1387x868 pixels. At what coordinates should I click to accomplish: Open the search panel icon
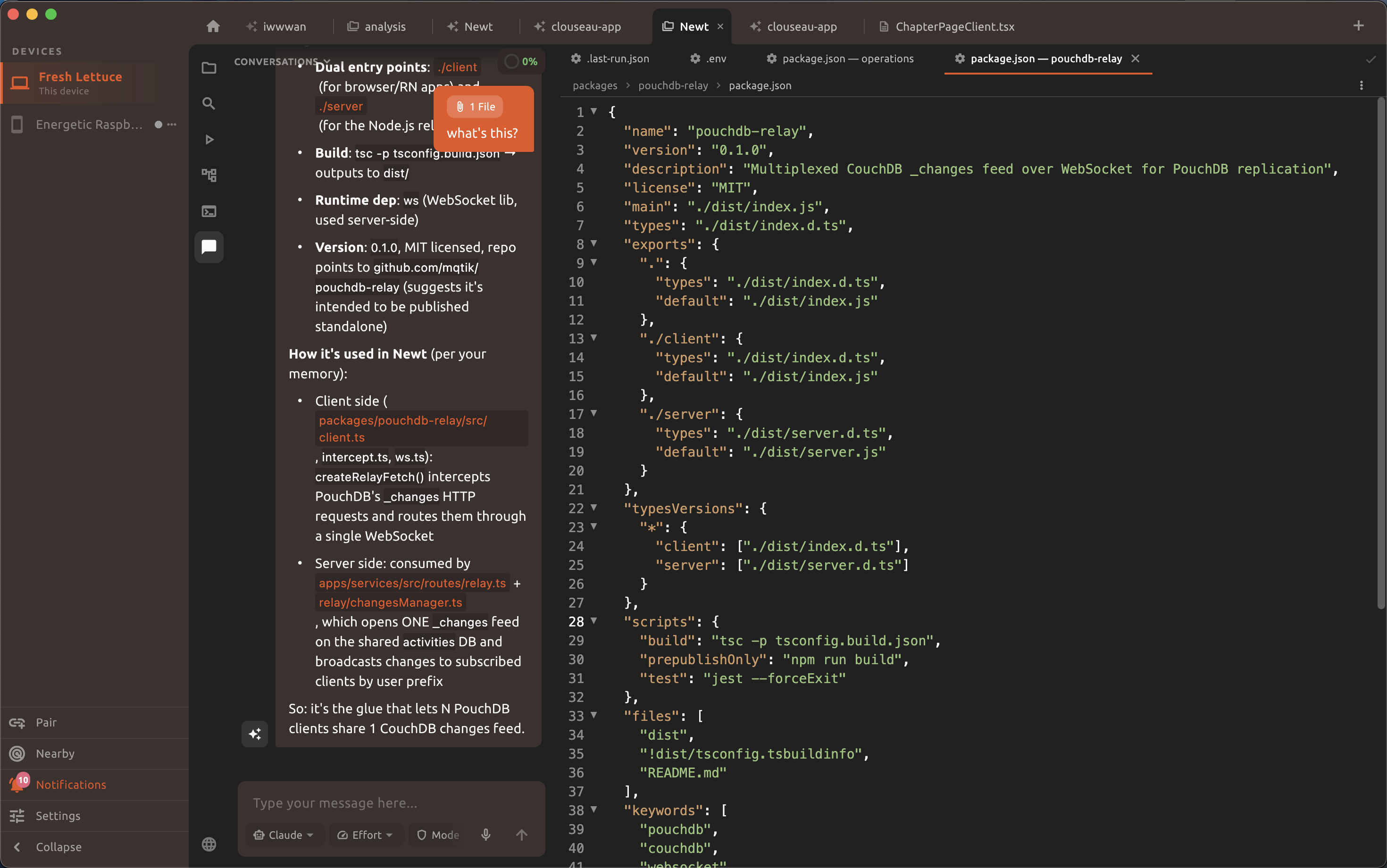tap(209, 104)
